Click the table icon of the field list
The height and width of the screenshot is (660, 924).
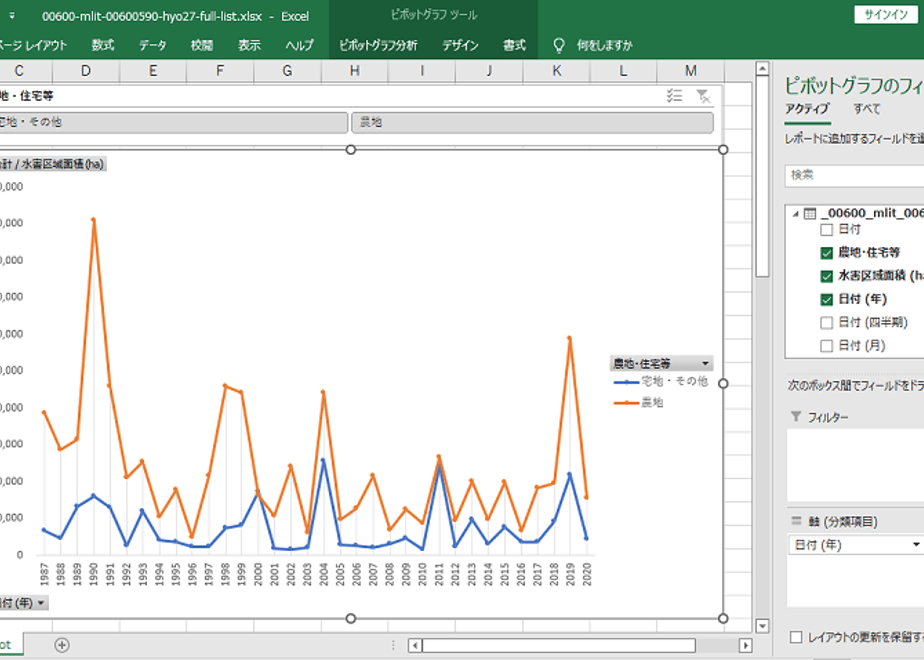tap(810, 213)
